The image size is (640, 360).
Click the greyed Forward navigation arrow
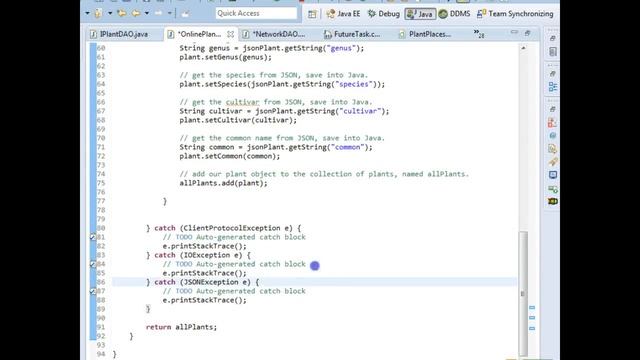click(158, 13)
